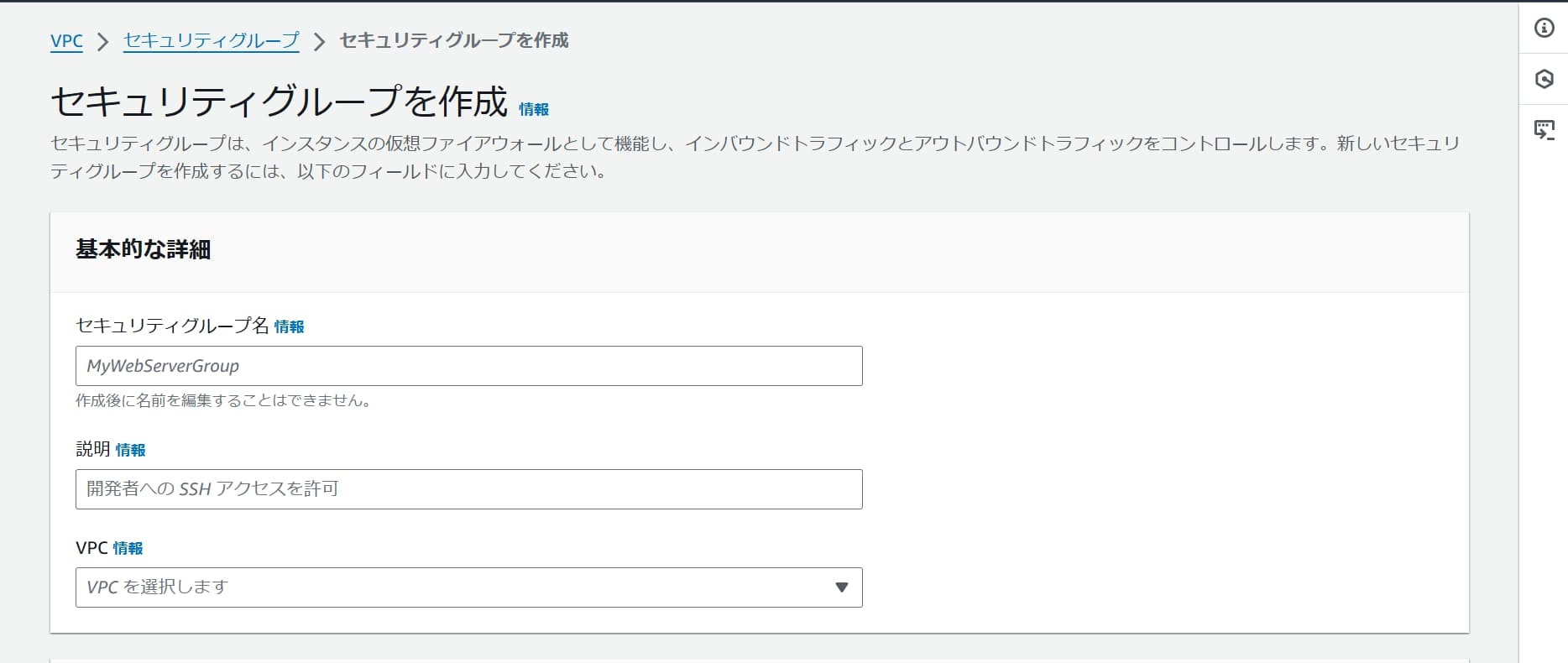Open 情報 link next to 説明 label
The width and height of the screenshot is (1568, 663).
[x=130, y=450]
